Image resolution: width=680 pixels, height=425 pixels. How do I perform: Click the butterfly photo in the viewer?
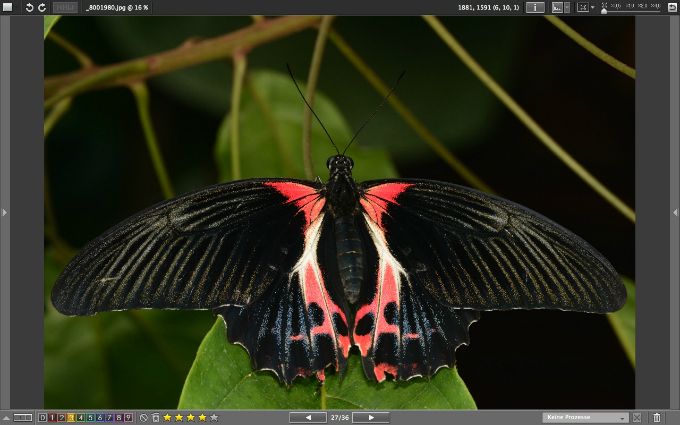(339, 212)
